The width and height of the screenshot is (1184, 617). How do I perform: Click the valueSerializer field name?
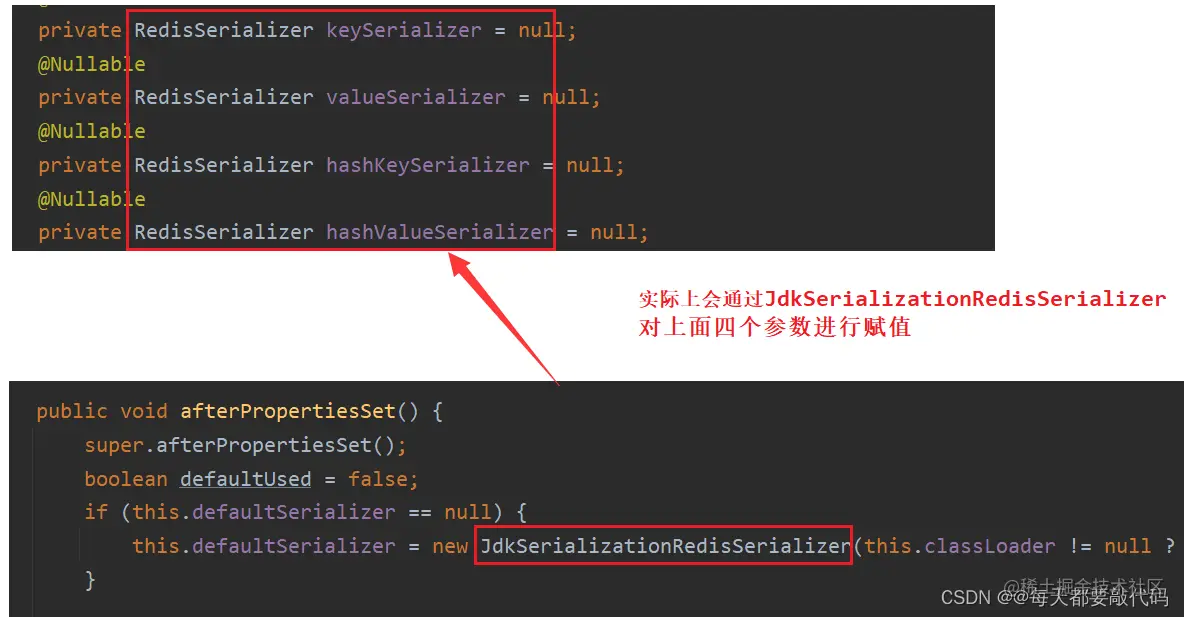(415, 97)
